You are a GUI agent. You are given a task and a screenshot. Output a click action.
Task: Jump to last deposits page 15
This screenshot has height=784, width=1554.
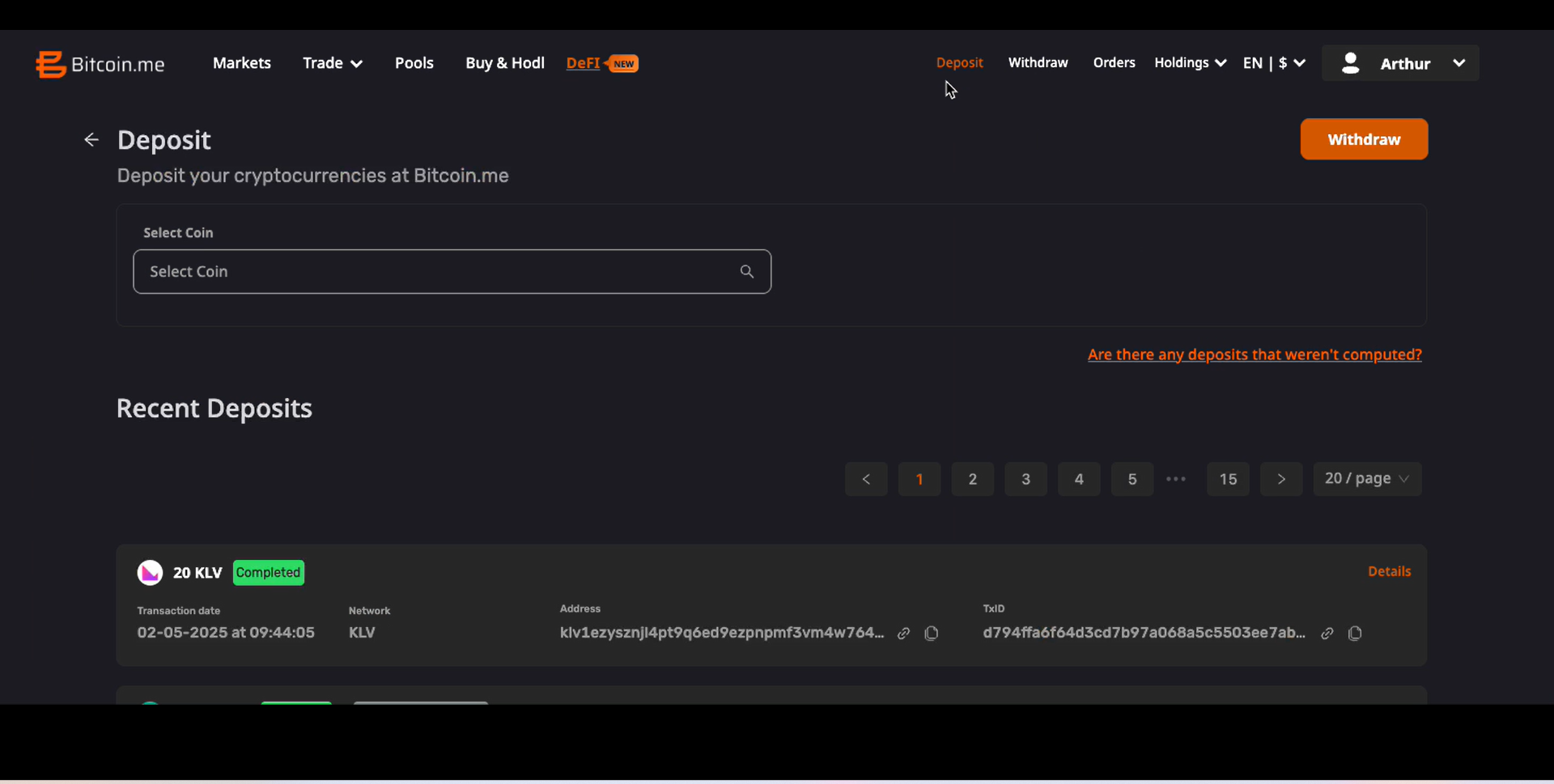(1229, 479)
